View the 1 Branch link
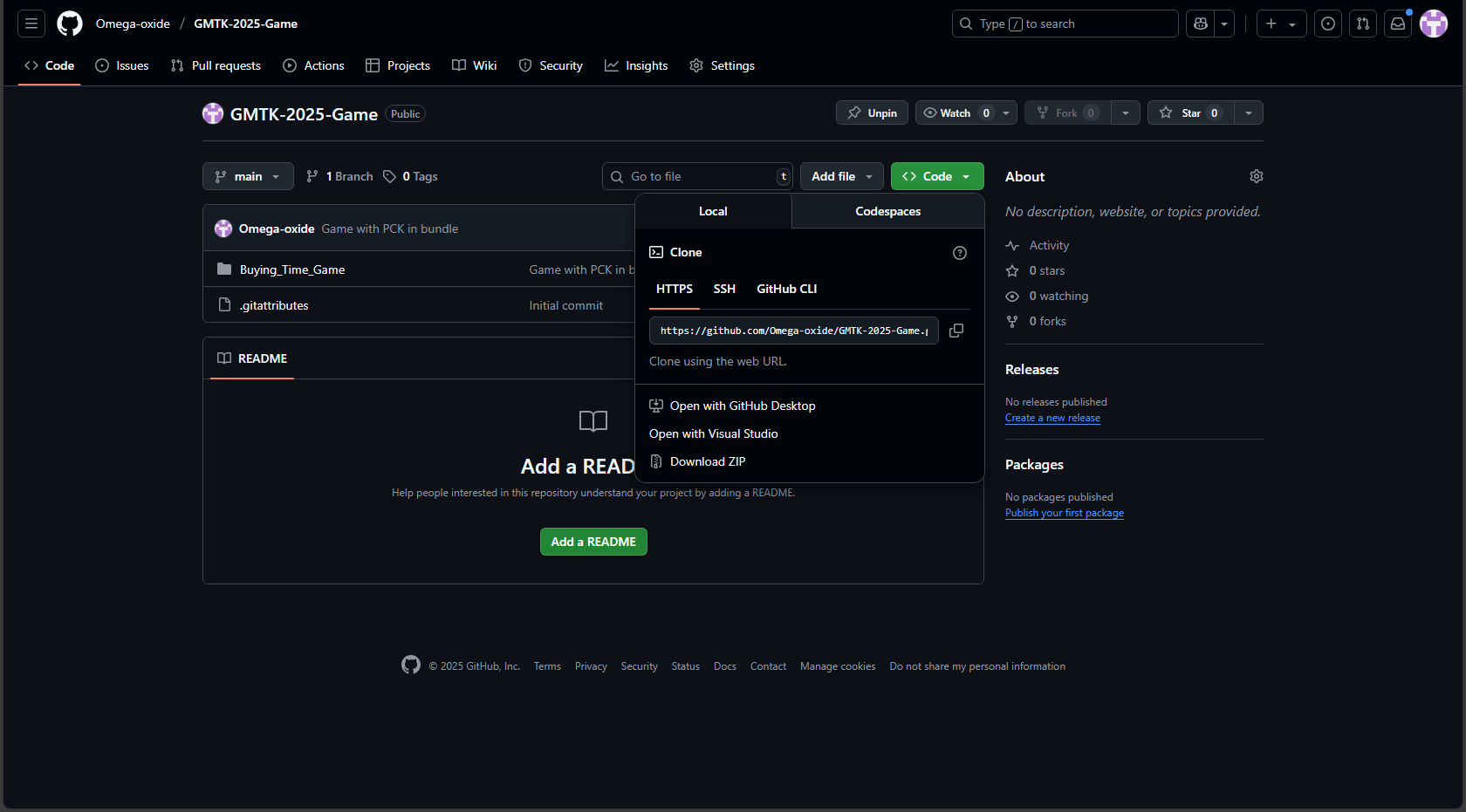This screenshot has width=1466, height=812. [339, 176]
